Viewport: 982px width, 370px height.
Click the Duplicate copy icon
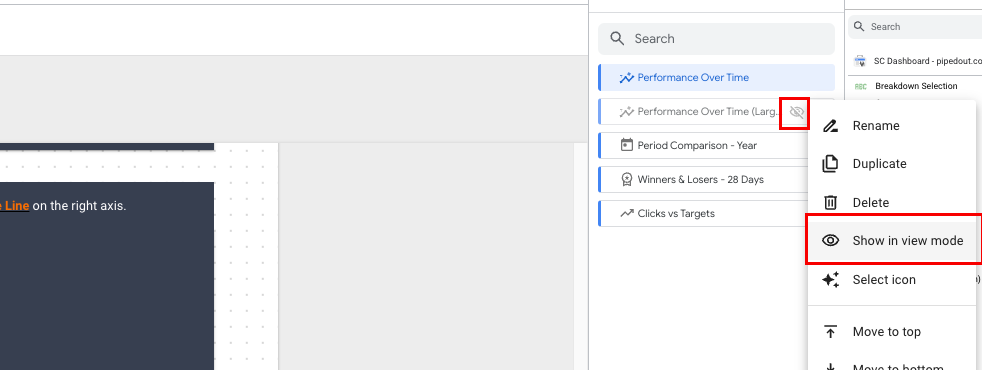click(830, 163)
